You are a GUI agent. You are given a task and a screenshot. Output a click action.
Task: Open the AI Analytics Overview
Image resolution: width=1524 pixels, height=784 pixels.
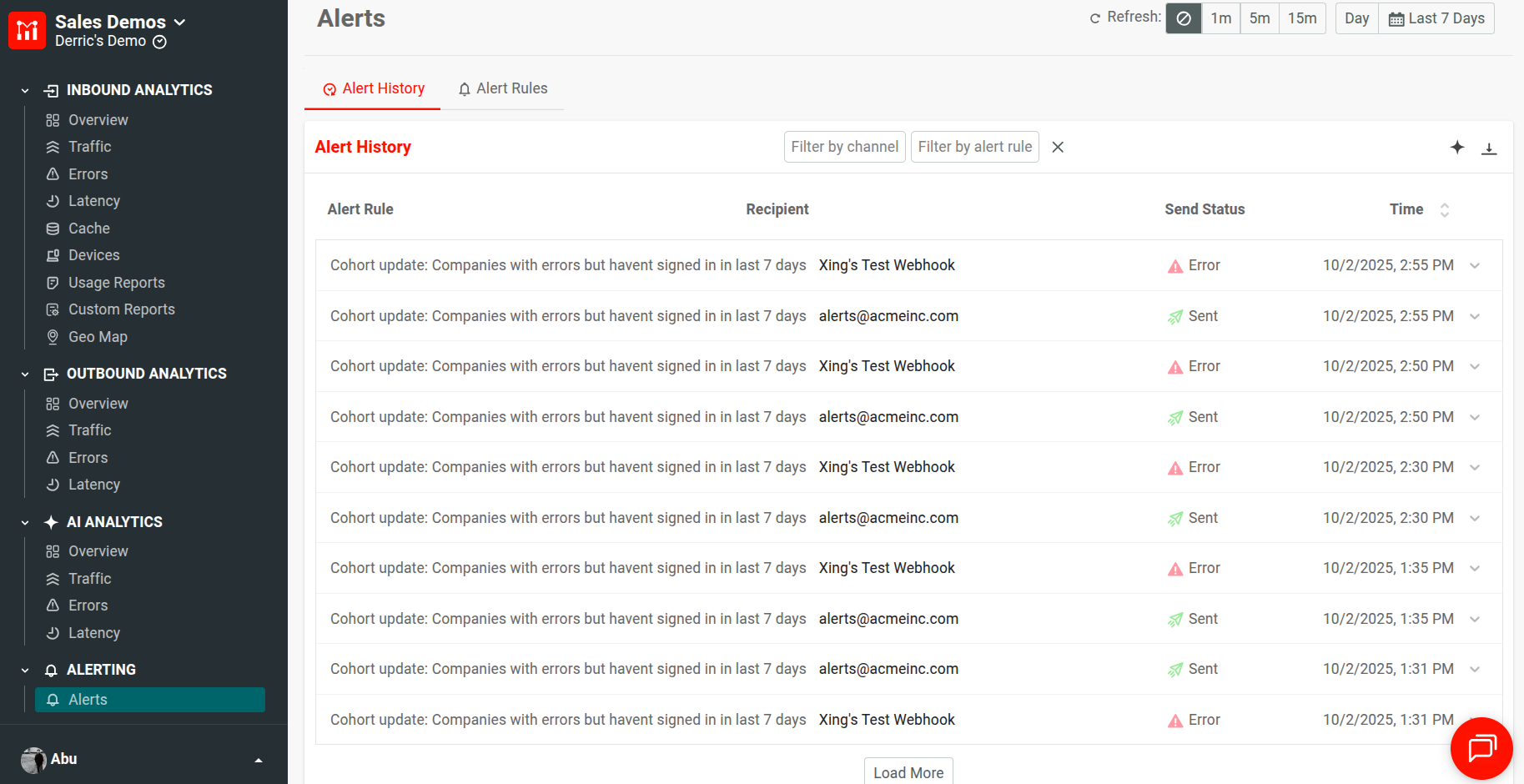click(x=98, y=550)
